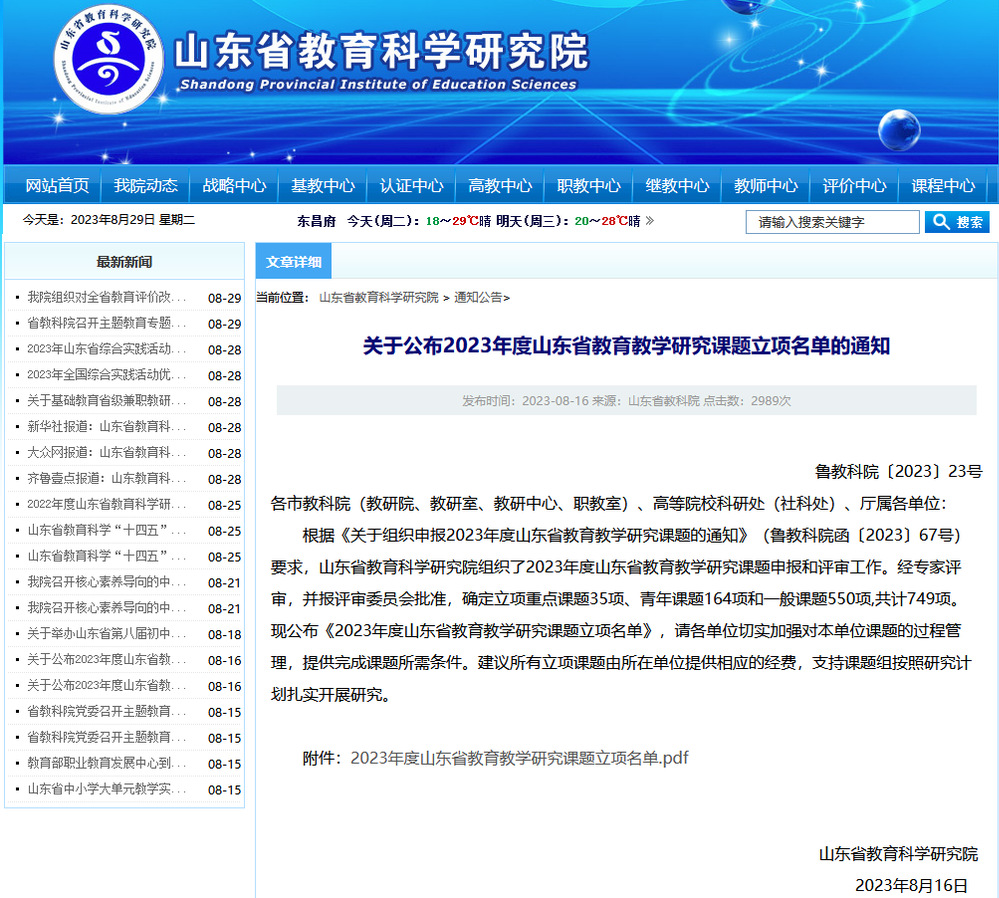The image size is (999, 898).
Task: Click today's date 2023年8月29日 星期二
Action: point(109,220)
